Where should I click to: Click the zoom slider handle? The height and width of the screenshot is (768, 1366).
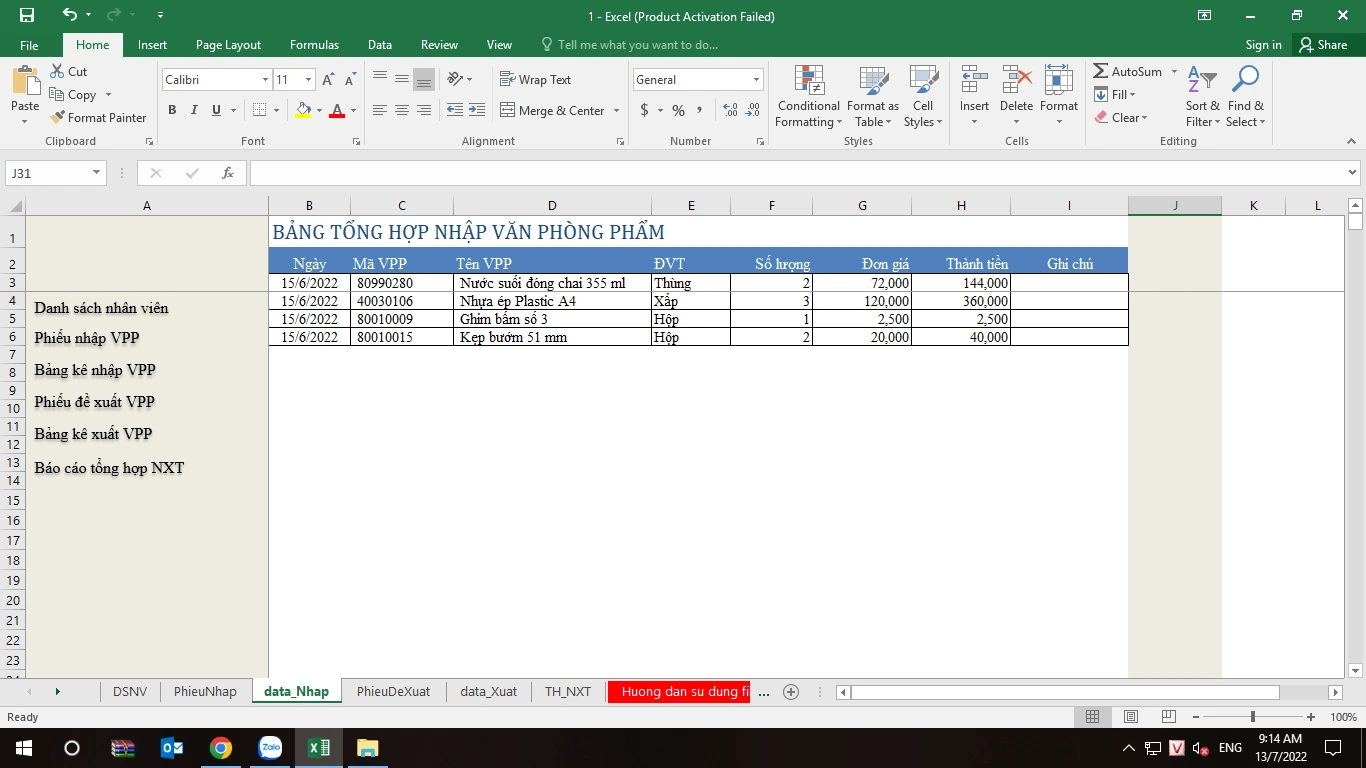[x=1253, y=717]
